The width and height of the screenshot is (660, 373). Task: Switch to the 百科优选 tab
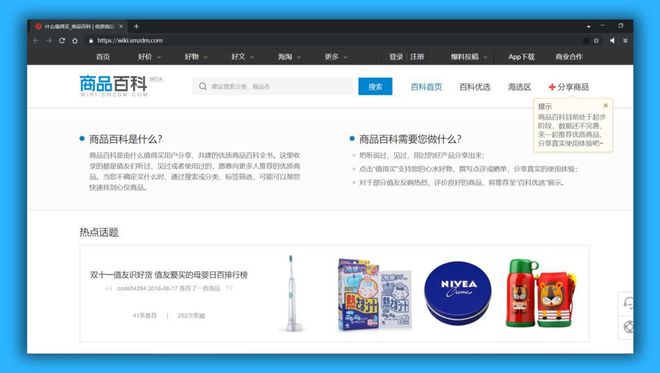475,87
